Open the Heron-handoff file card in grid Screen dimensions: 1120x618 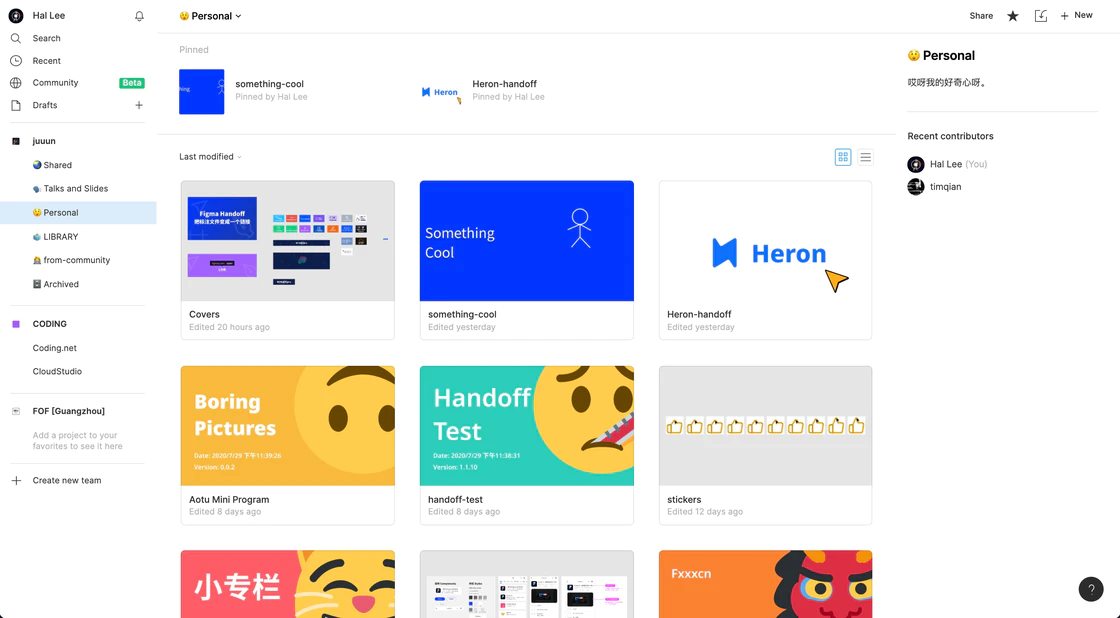(x=765, y=260)
